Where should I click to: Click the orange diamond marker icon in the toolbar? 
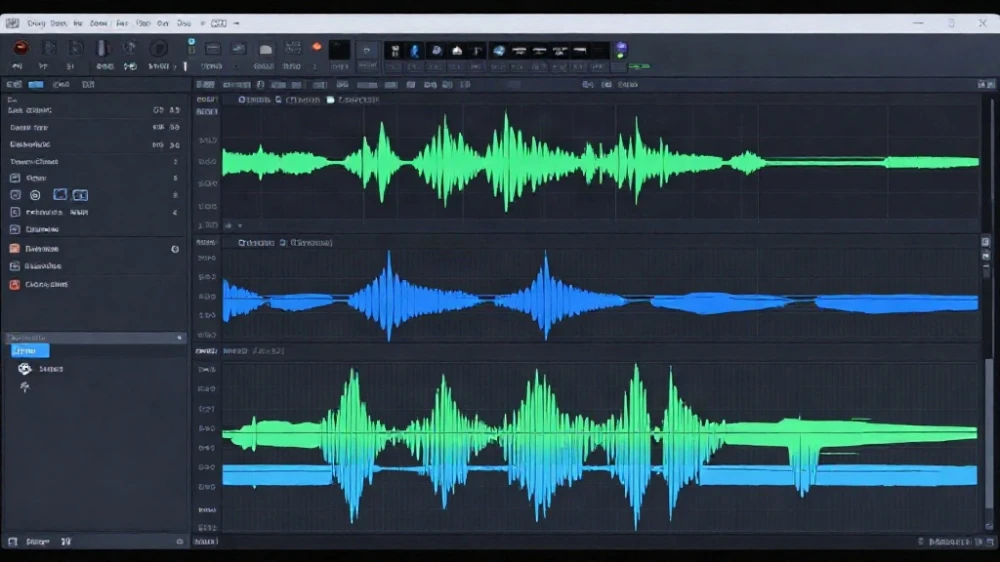[316, 47]
